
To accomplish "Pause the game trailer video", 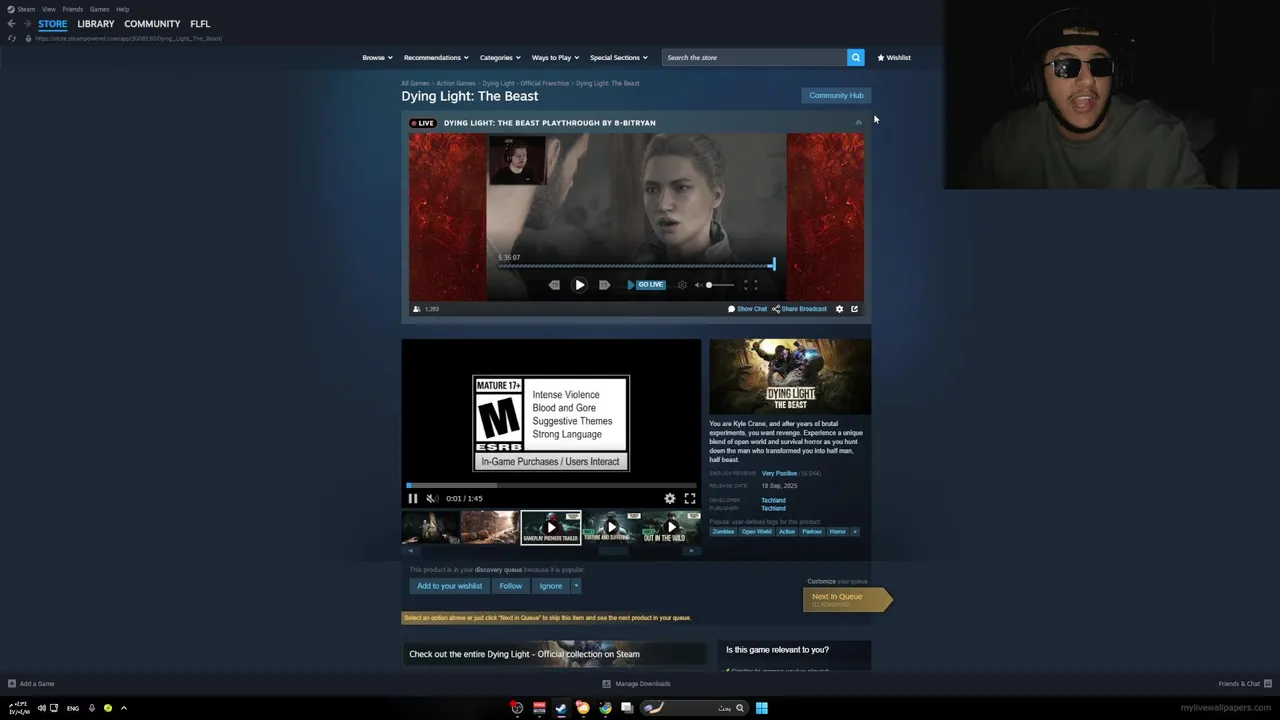I will (412, 498).
